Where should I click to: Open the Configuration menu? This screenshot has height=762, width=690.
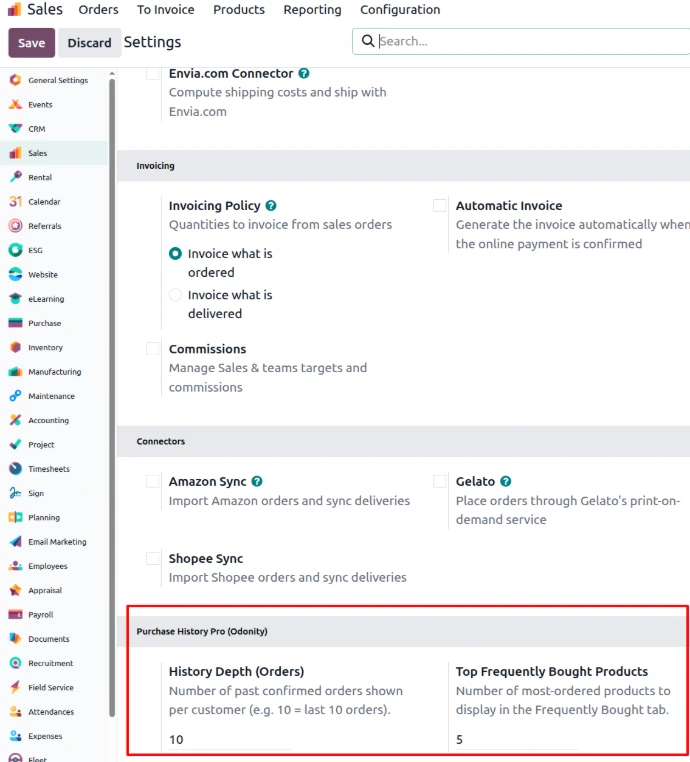(x=400, y=10)
